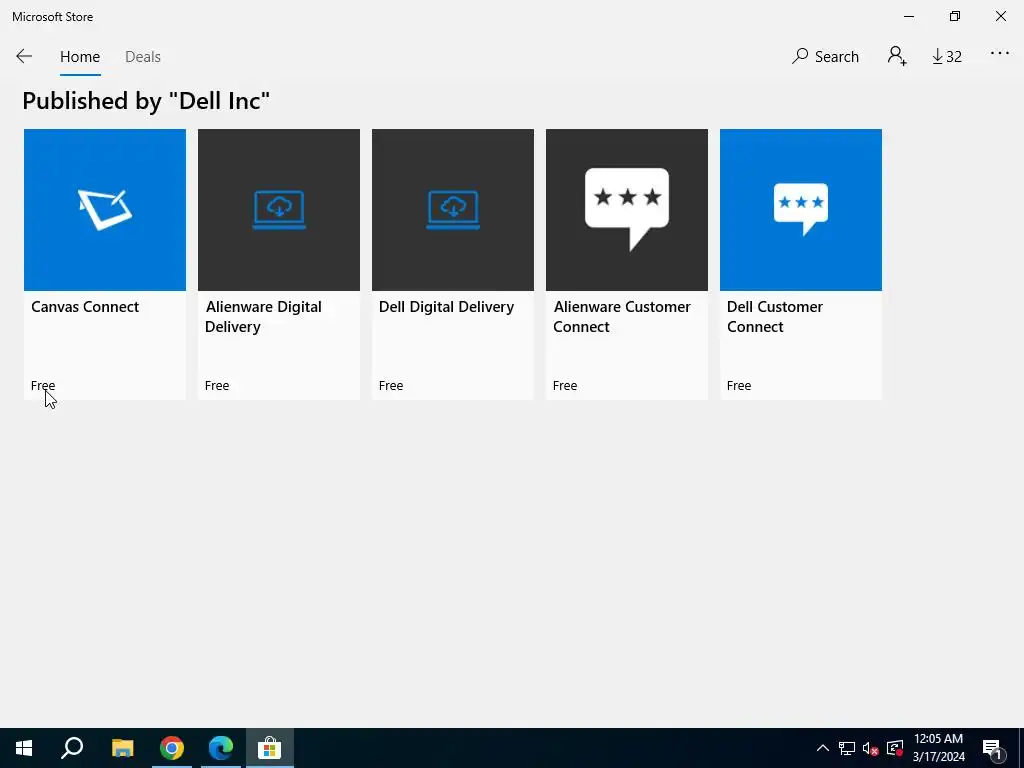Launch Google Chrome from taskbar
This screenshot has height=768, width=1024.
tap(172, 748)
